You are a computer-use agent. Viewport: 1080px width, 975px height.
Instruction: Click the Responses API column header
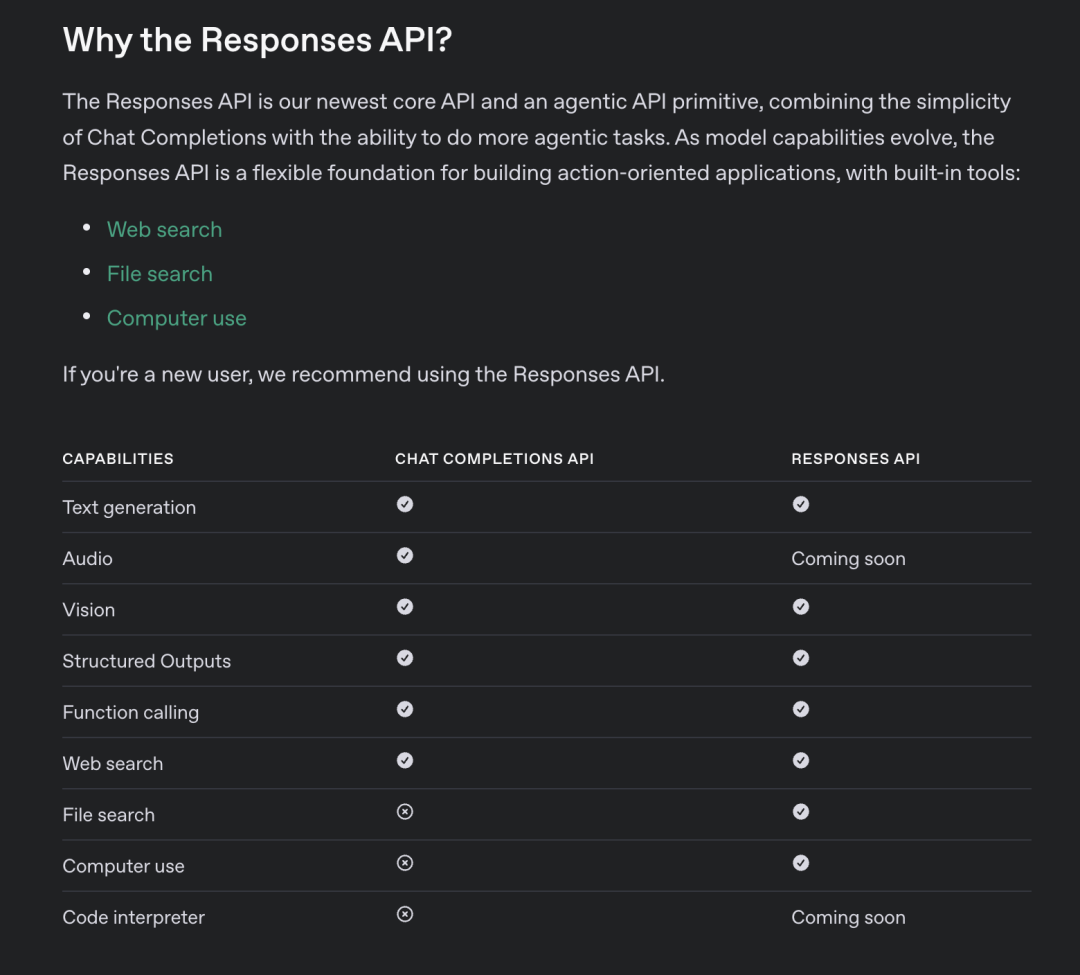(x=855, y=459)
